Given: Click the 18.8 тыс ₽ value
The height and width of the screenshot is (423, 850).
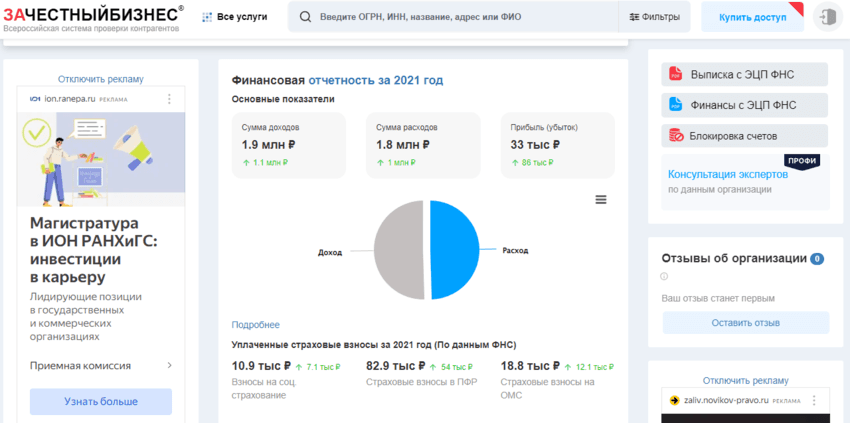Looking at the screenshot, I should [530, 366].
